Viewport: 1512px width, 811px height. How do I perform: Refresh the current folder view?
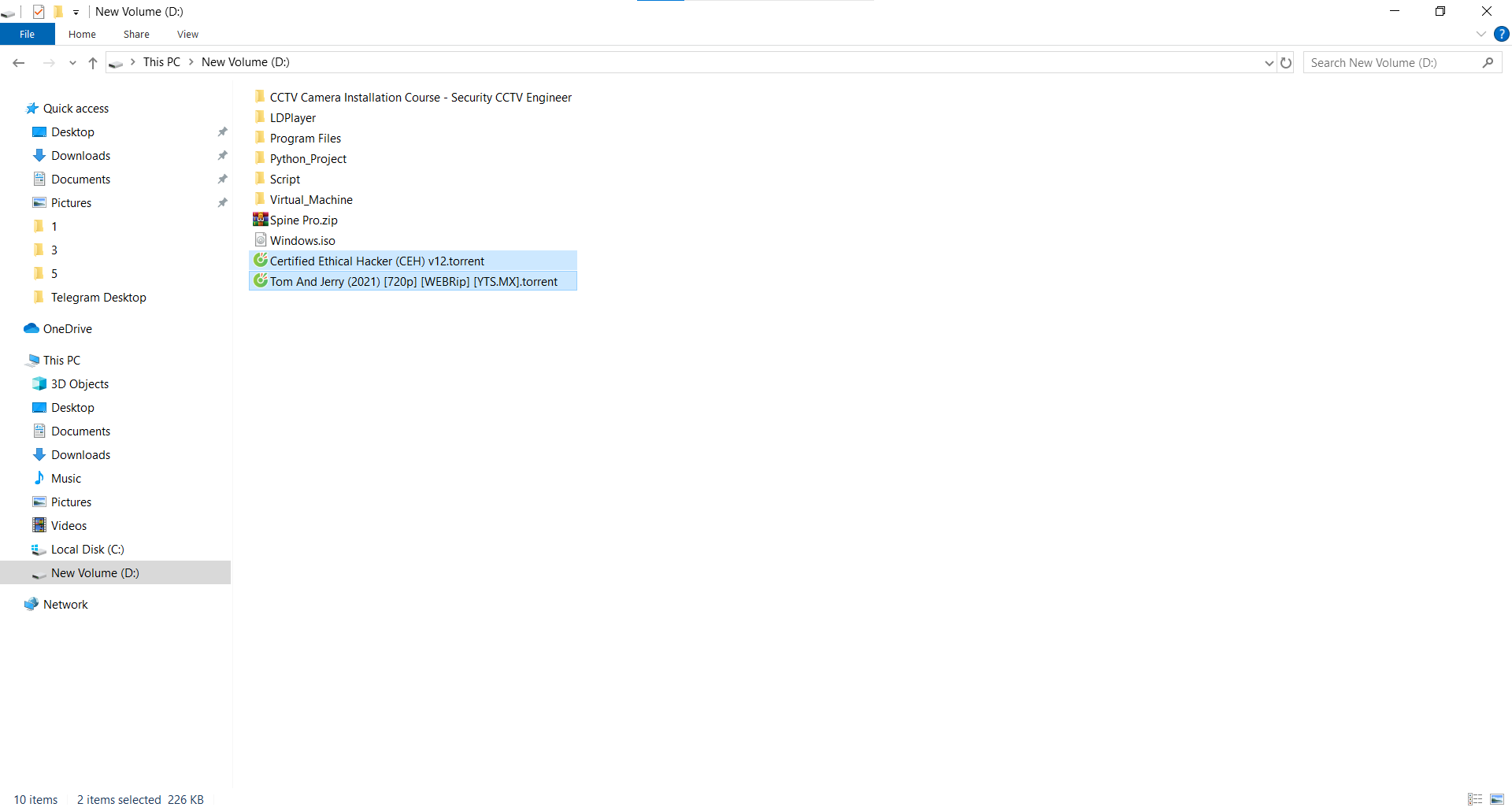(1286, 63)
